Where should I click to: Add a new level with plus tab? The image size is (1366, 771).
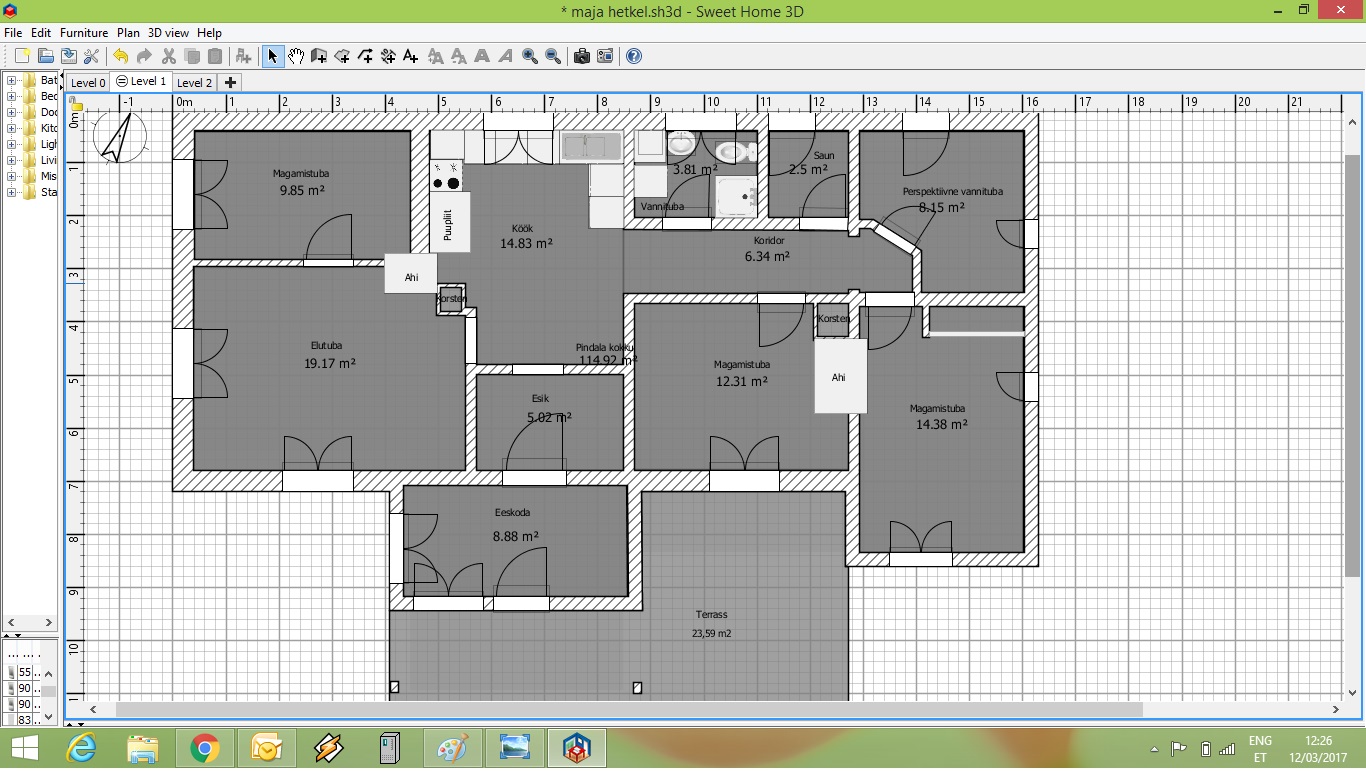coord(230,82)
